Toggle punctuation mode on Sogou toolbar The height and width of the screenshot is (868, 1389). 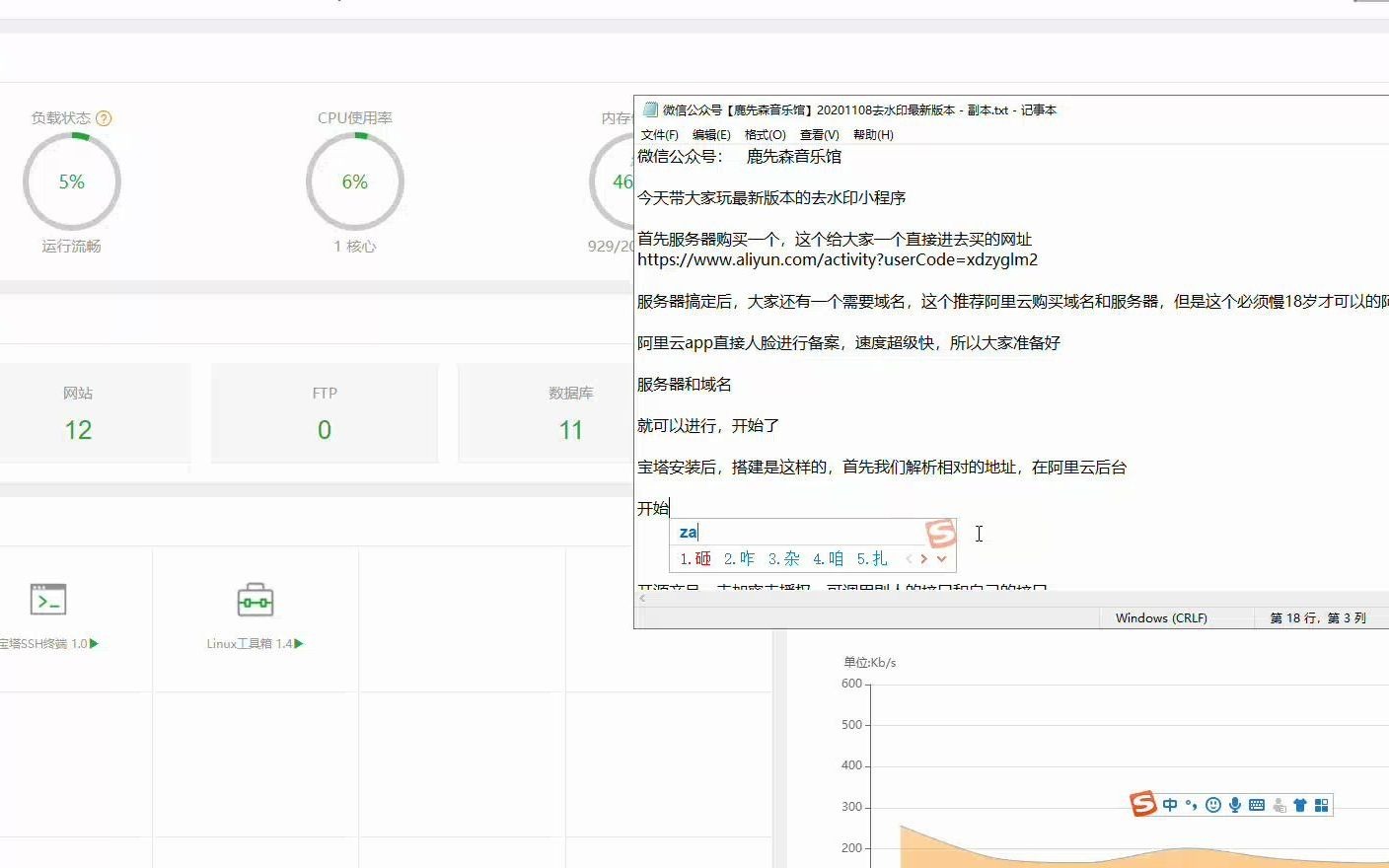(1192, 805)
